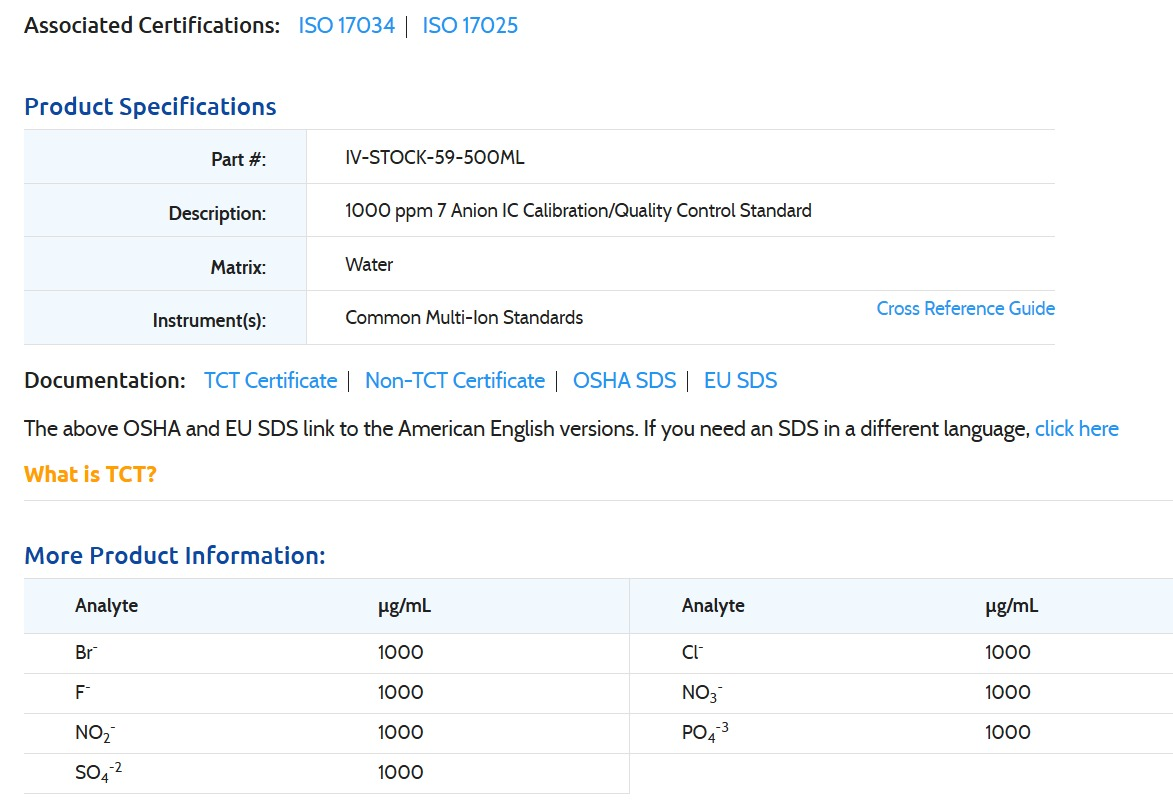View the EU SDS document
Image resolution: width=1173 pixels, height=809 pixels.
click(x=740, y=381)
